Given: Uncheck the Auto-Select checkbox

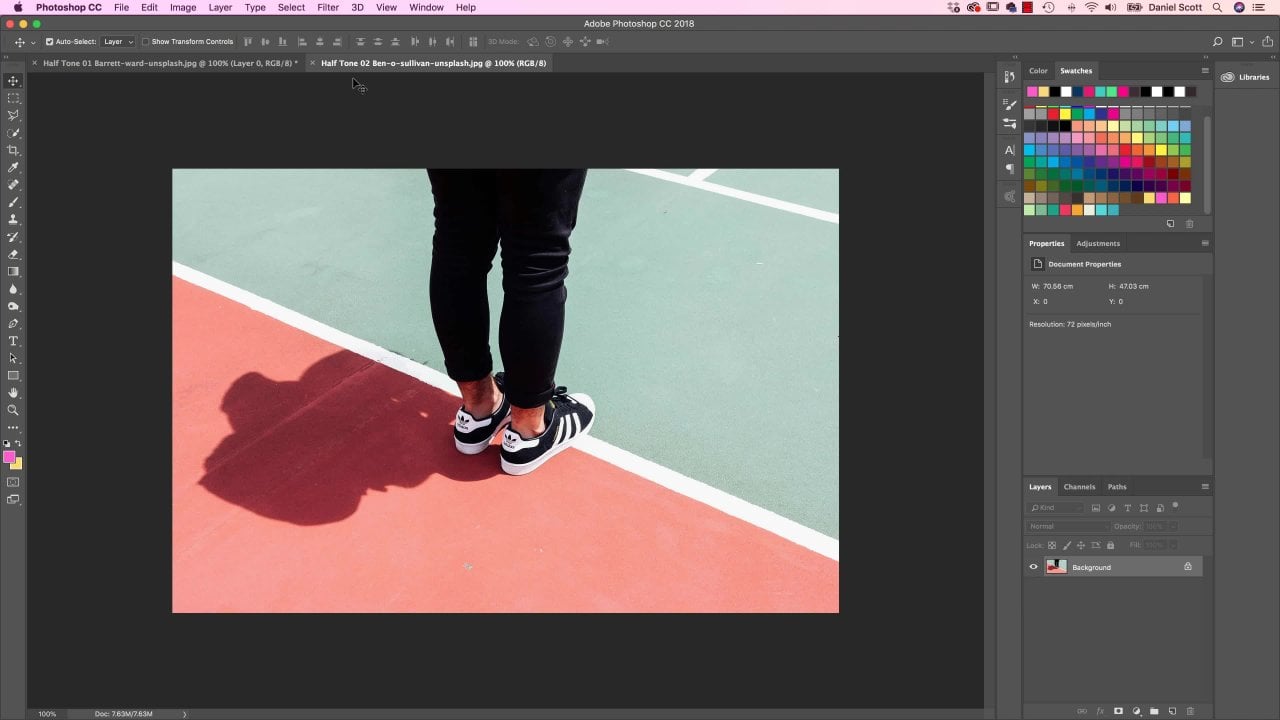Looking at the screenshot, I should 49,42.
